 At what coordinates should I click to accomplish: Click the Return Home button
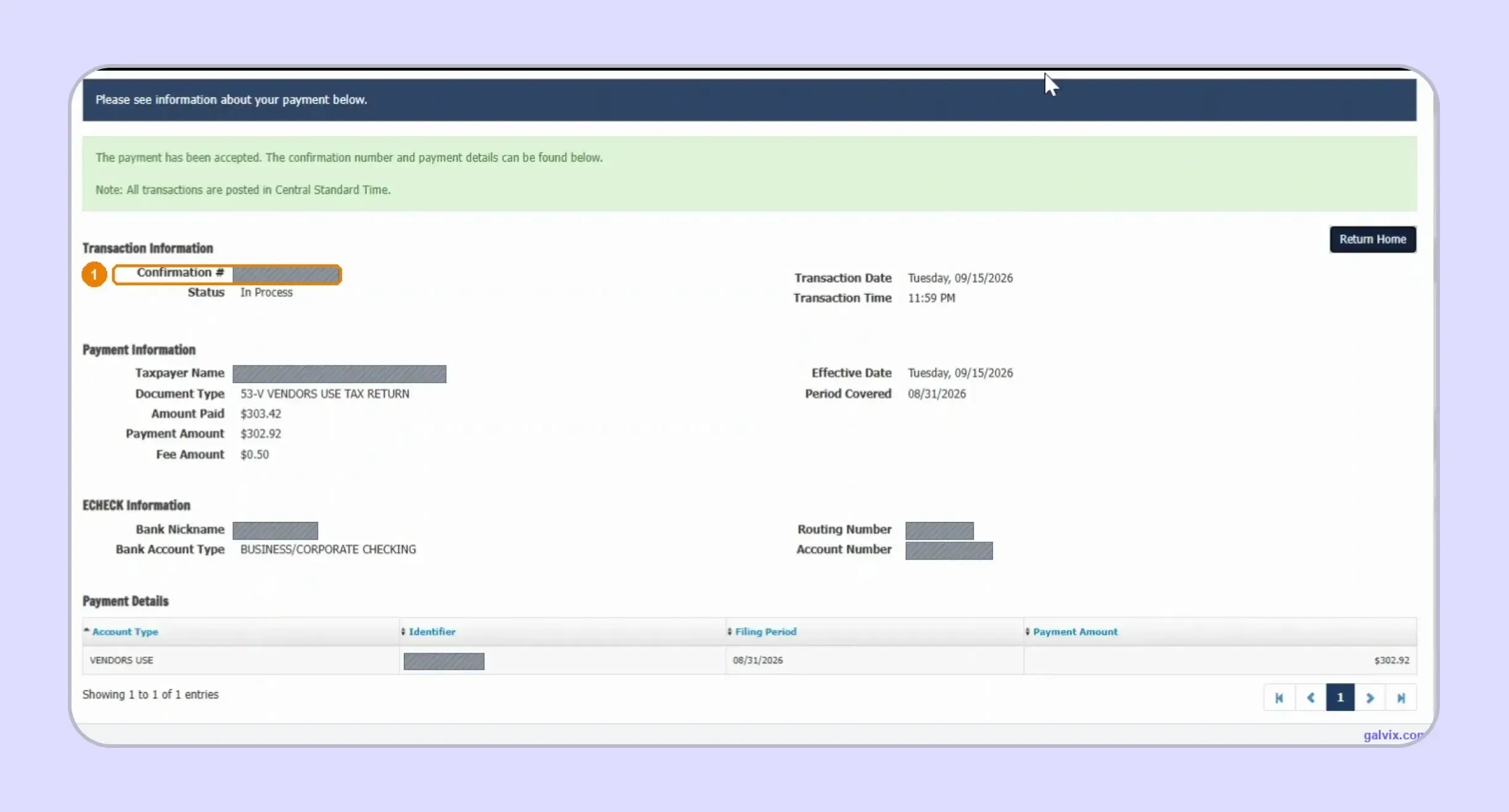click(1372, 239)
